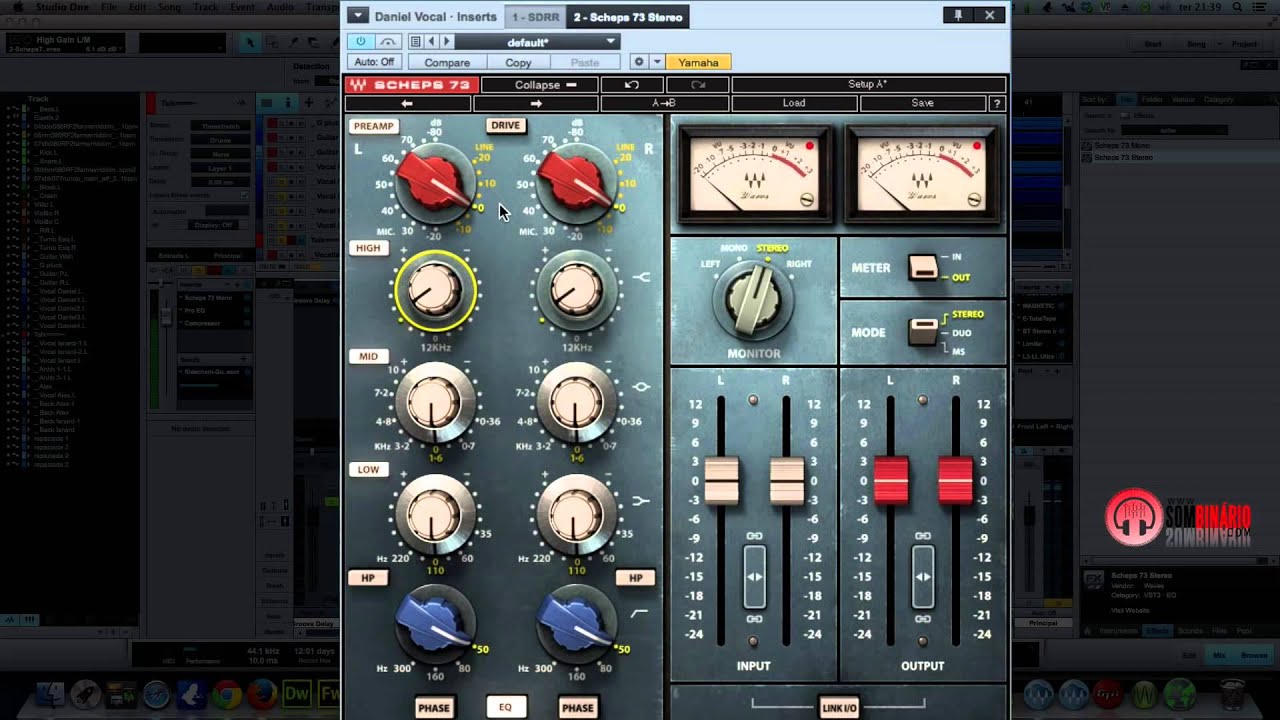The height and width of the screenshot is (720, 1280).
Task: Click the MONITOR selector knob
Action: (x=754, y=299)
